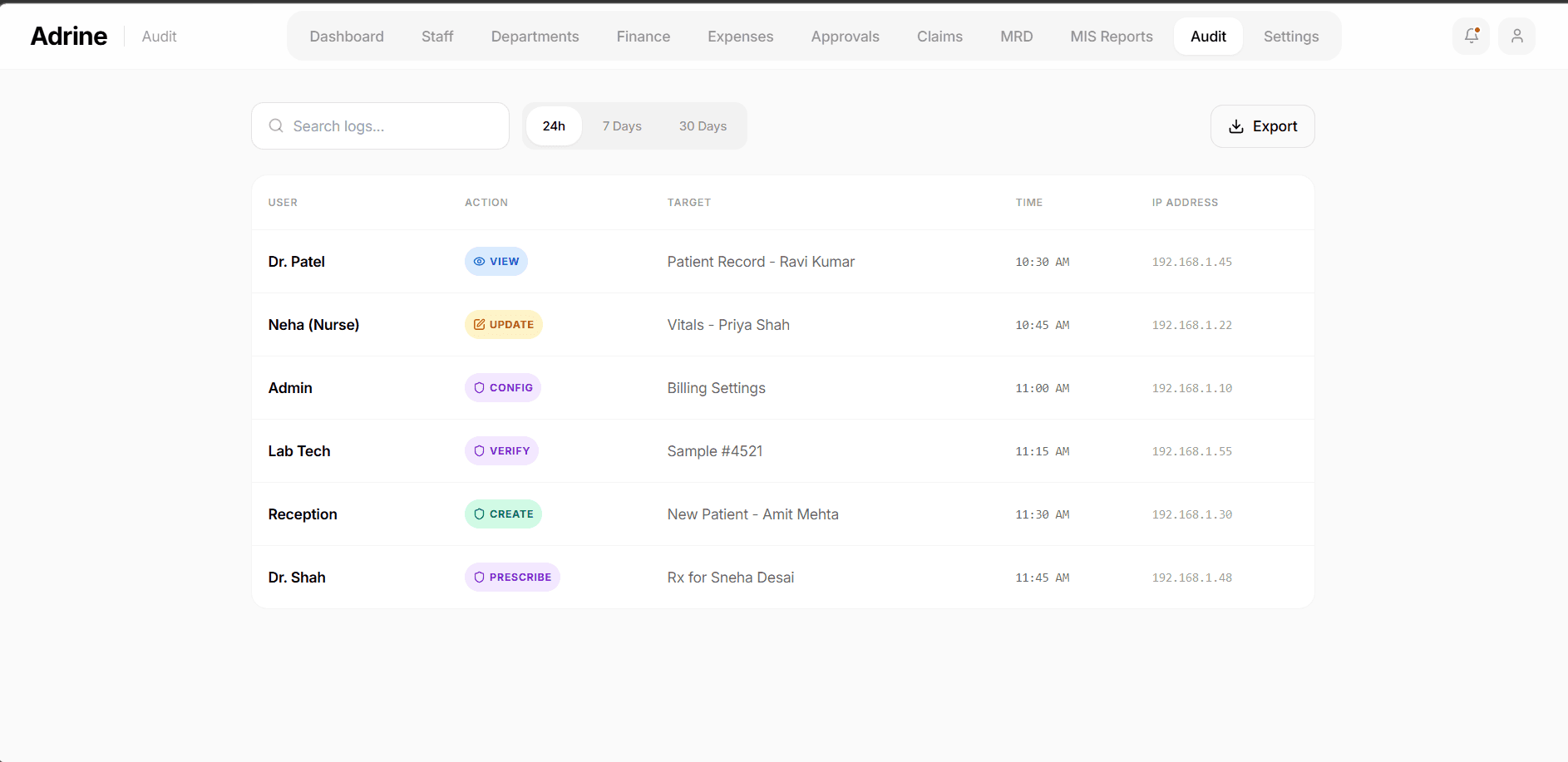Click the Export button
The width and height of the screenshot is (1568, 762).
(1262, 125)
